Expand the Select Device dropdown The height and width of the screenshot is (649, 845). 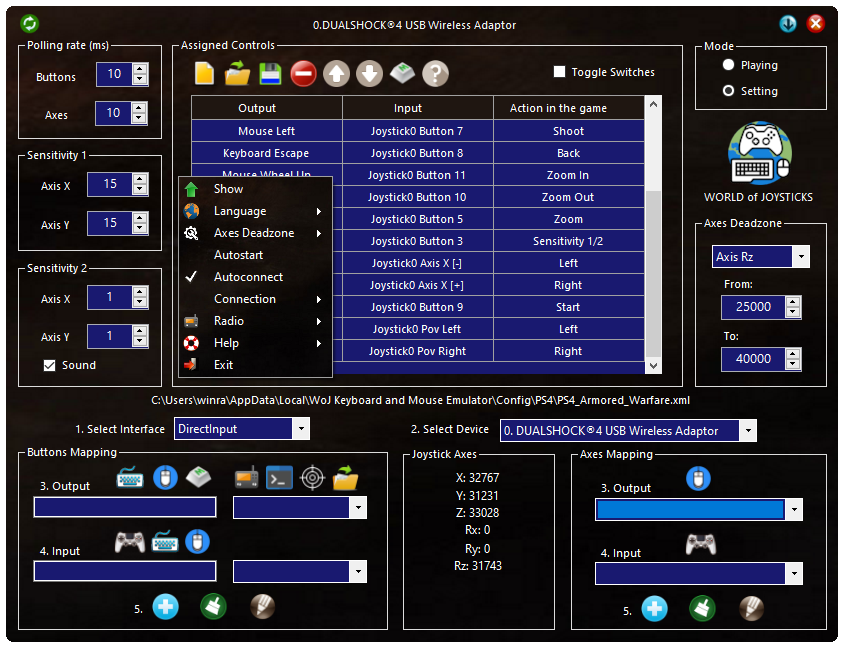[747, 431]
